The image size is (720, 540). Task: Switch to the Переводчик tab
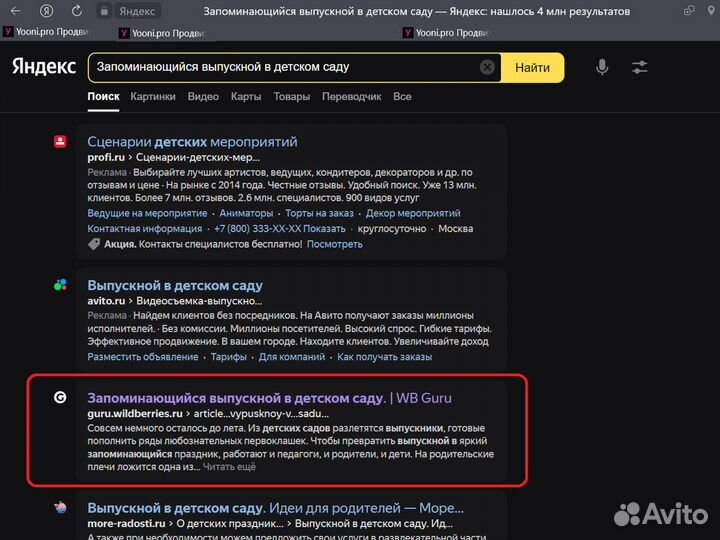[351, 96]
